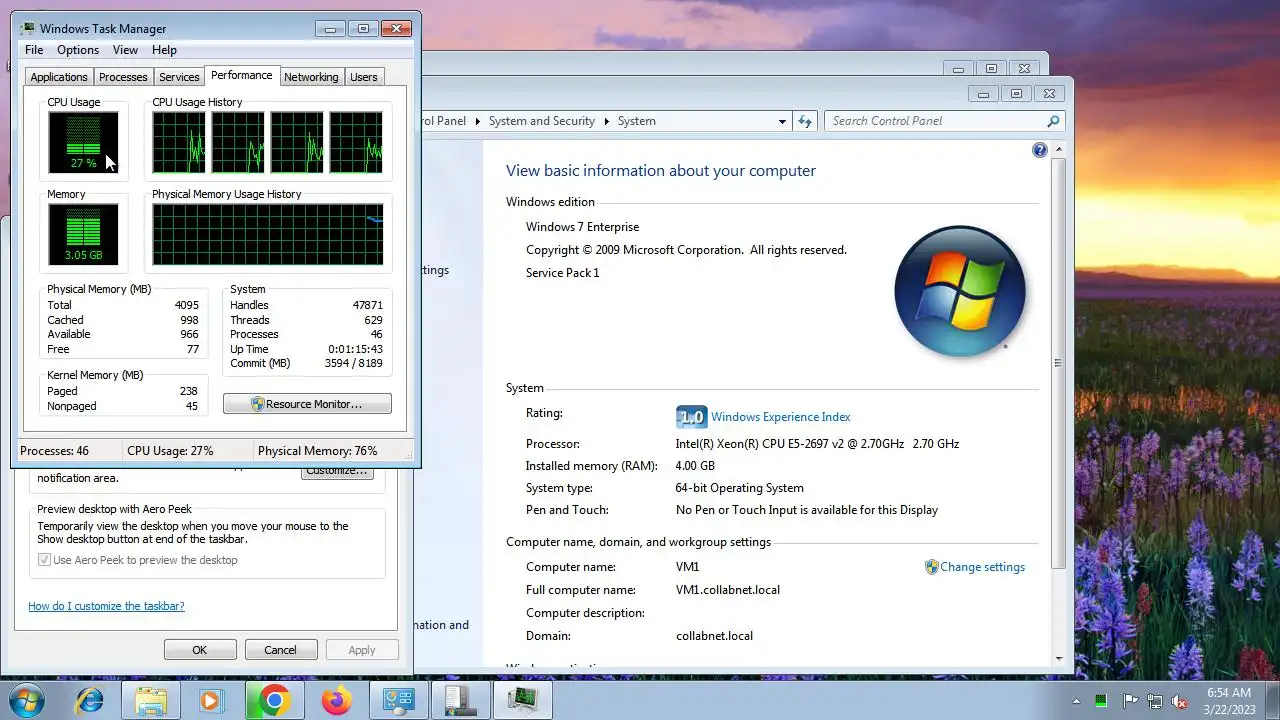
Task: Click the muted volume tray icon
Action: click(1179, 701)
